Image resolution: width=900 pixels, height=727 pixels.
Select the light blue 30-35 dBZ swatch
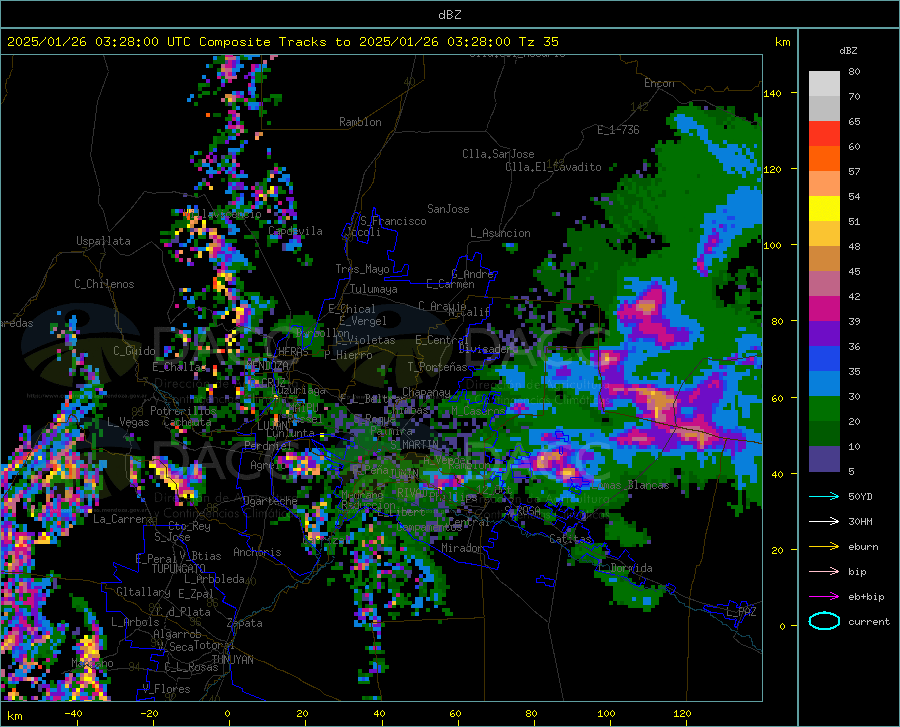[x=824, y=384]
